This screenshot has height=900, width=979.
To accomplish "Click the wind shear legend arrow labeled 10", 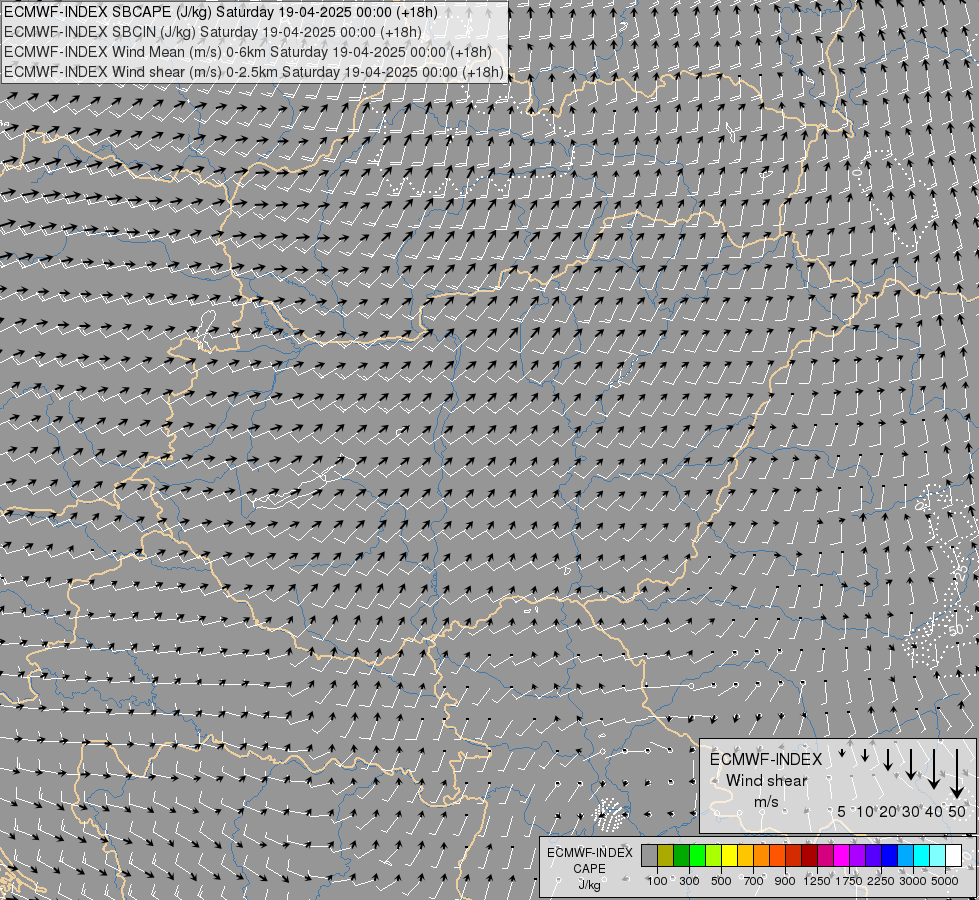I will point(865,755).
